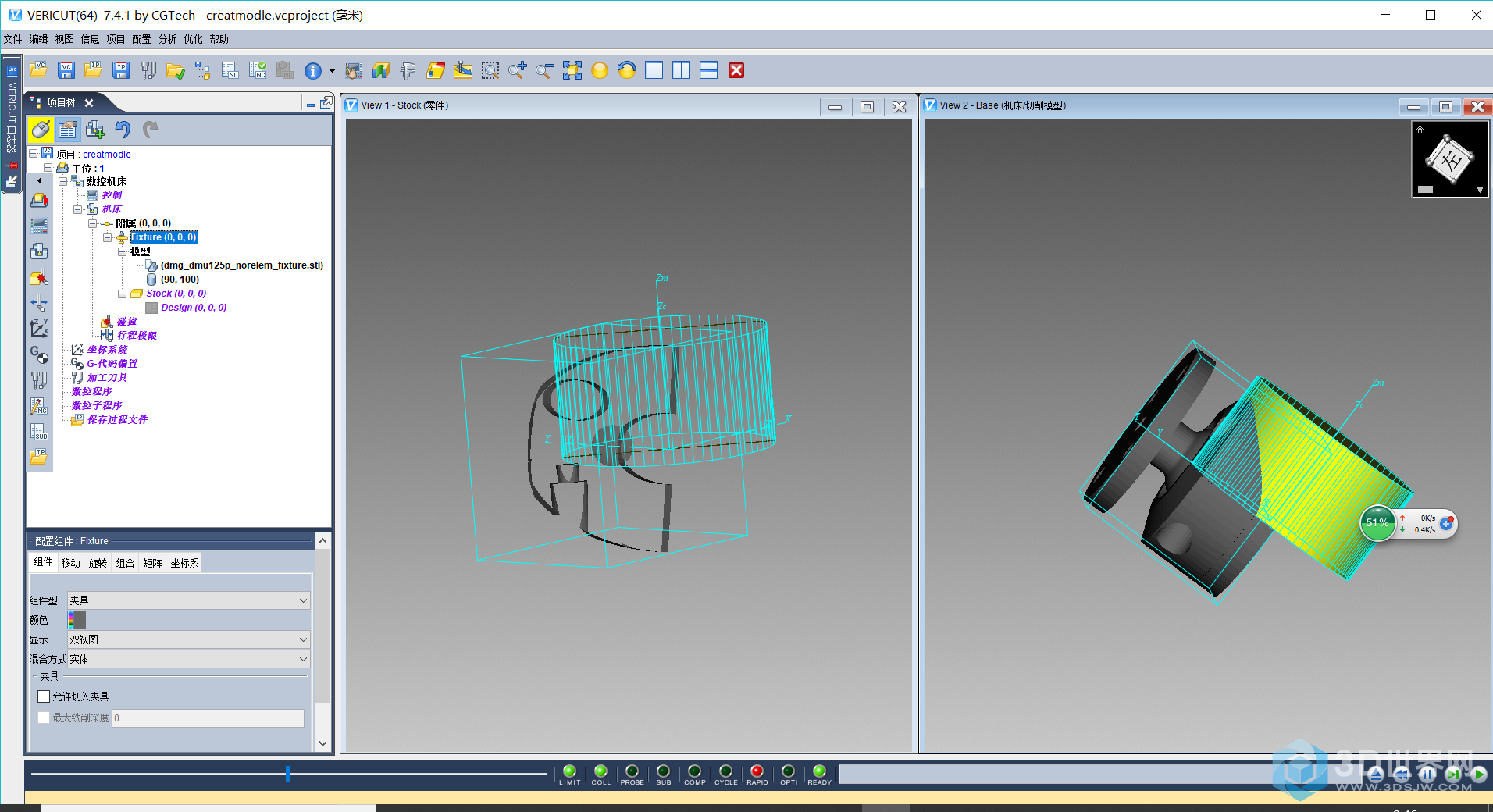Click the undo arrow in project tree
This screenshot has width=1493, height=812.
123,130
